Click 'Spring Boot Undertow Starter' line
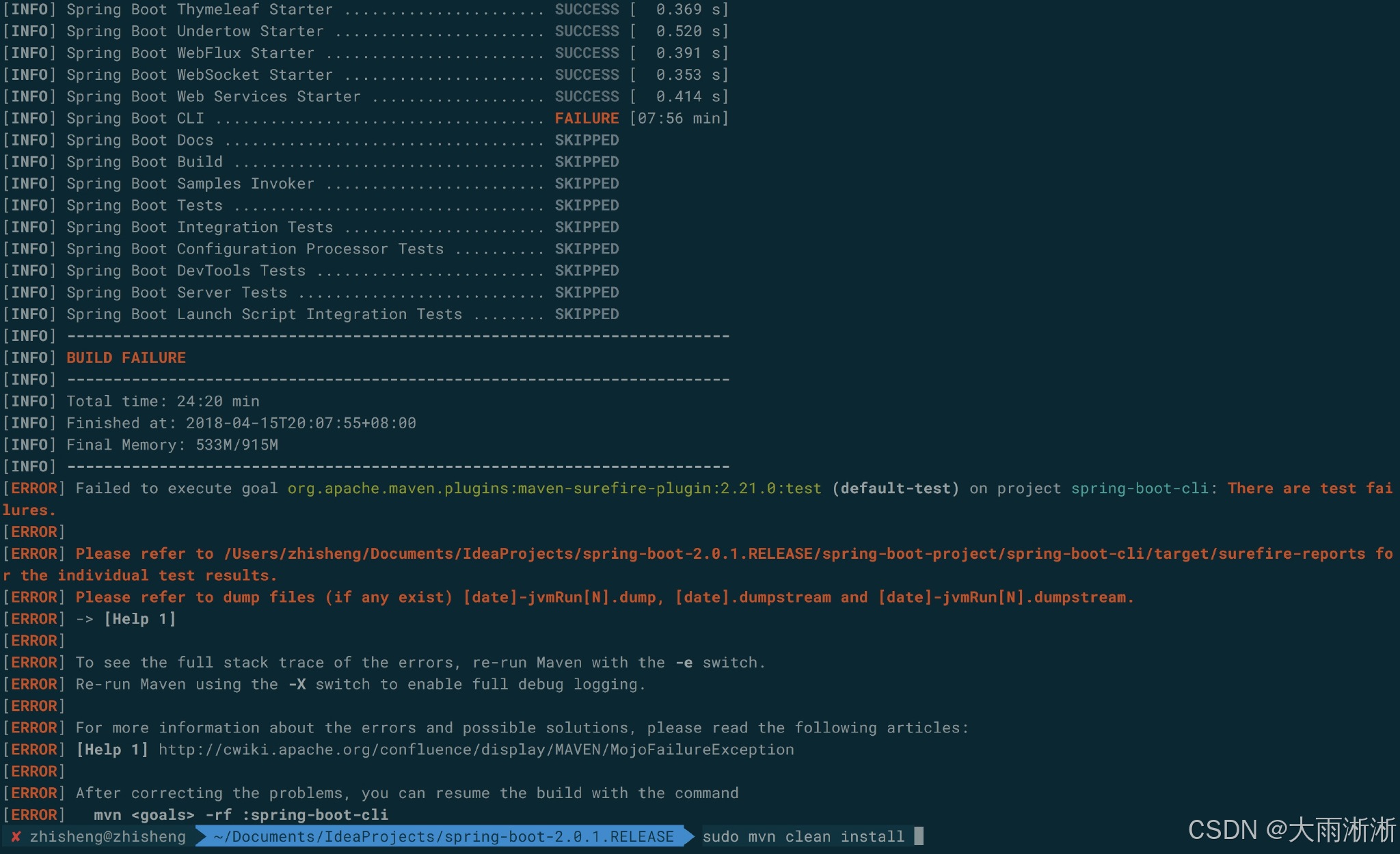The height and width of the screenshot is (854, 1400). click(x=366, y=31)
